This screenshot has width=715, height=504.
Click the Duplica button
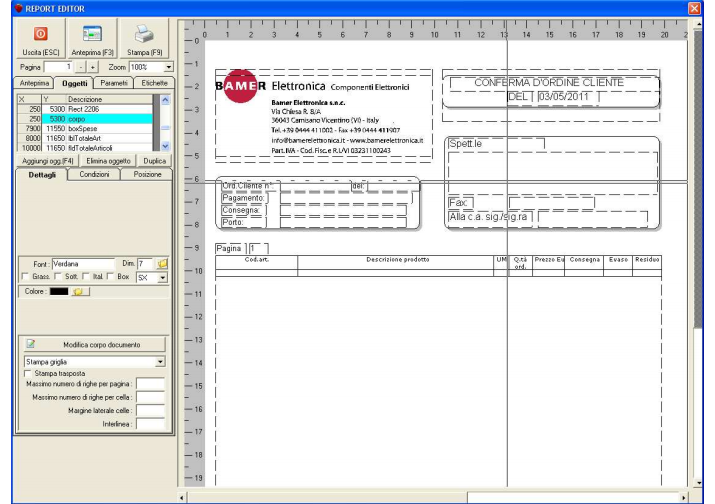point(155,161)
